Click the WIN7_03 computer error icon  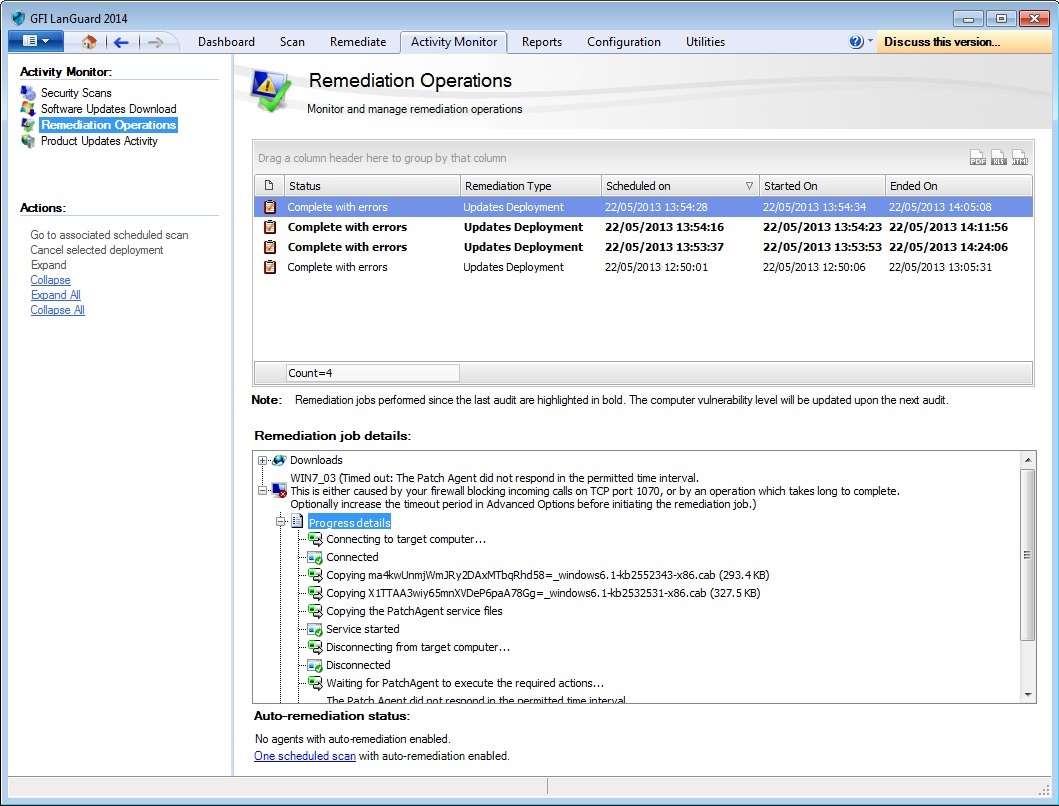tap(279, 490)
